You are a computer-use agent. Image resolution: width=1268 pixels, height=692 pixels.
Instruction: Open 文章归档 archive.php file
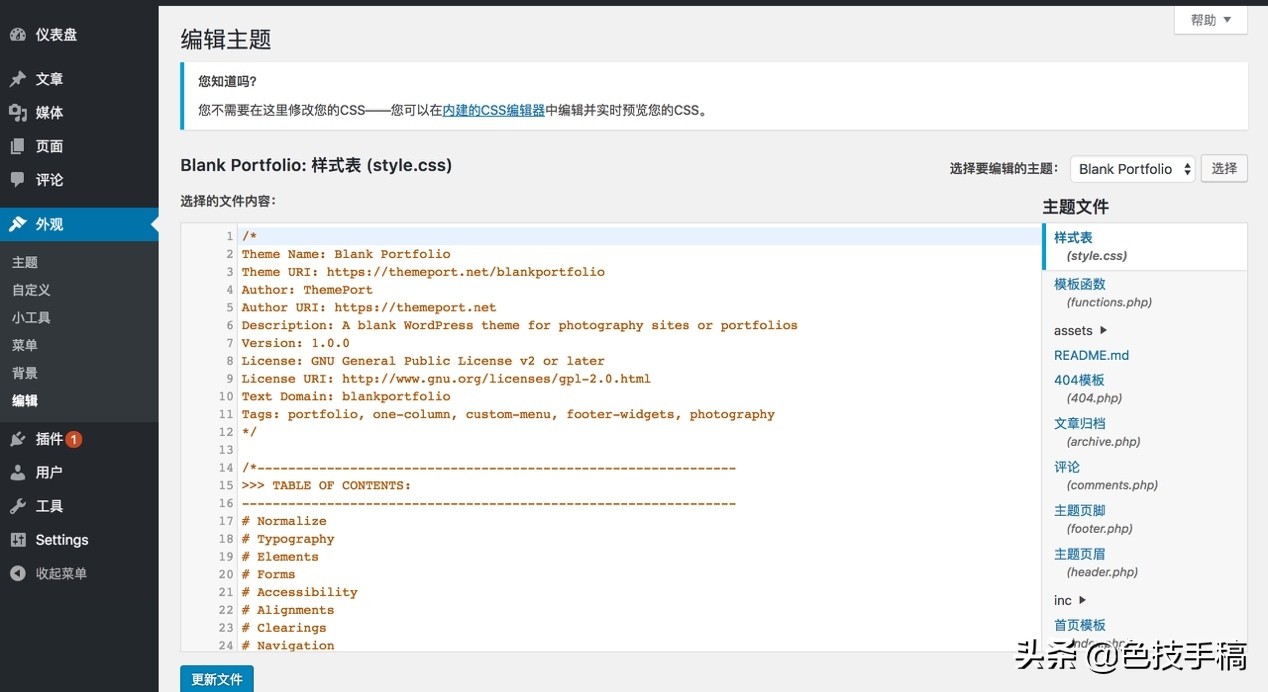tap(1097, 432)
